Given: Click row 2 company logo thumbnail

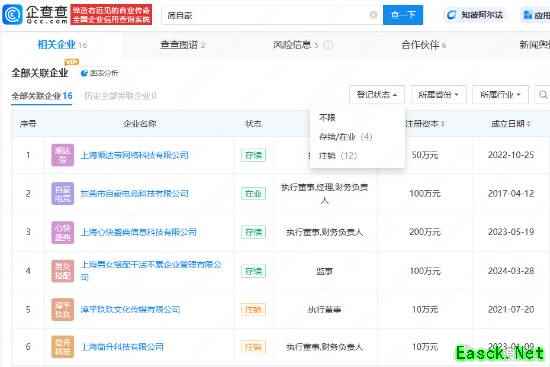Looking at the screenshot, I should pyautogui.click(x=63, y=193).
